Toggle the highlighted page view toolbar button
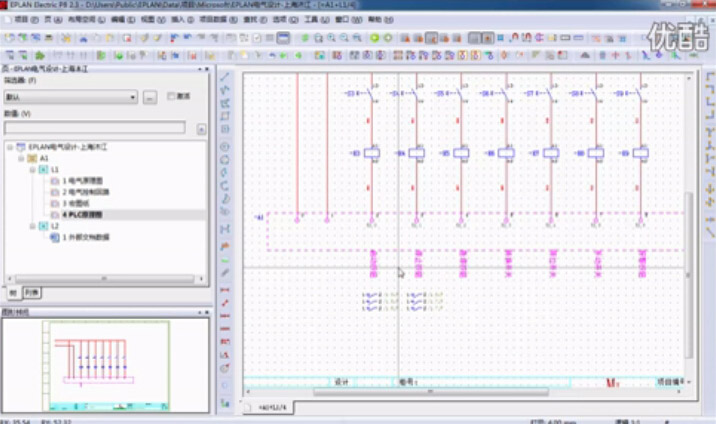716x424 pixels. 284,37
